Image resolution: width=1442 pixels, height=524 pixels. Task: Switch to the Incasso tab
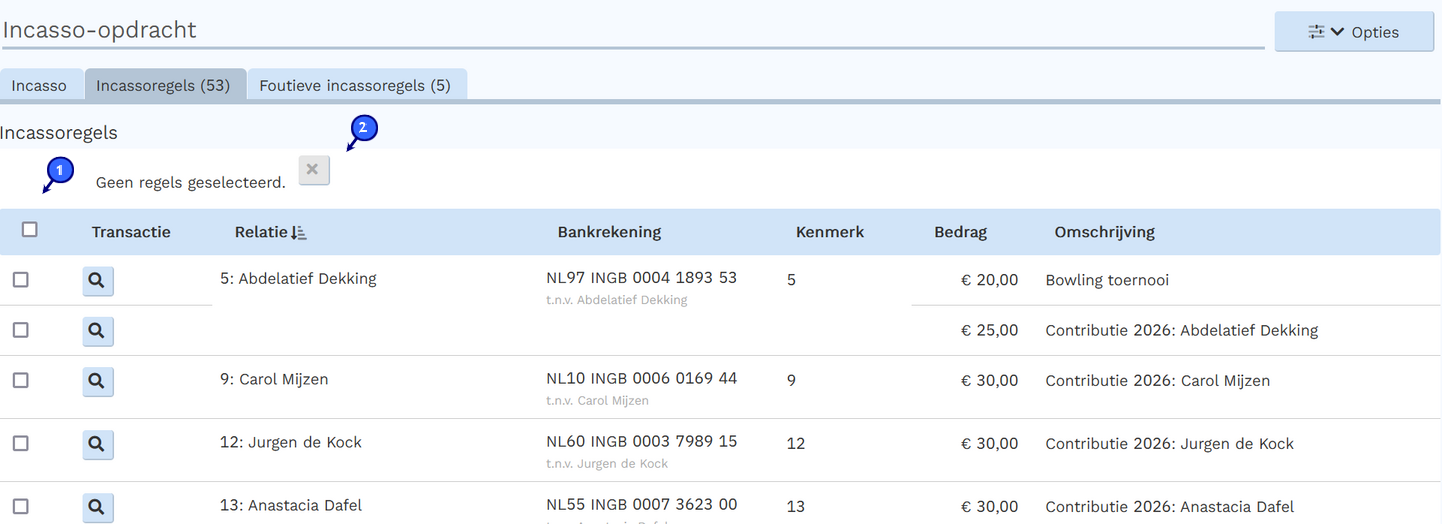click(x=39, y=86)
